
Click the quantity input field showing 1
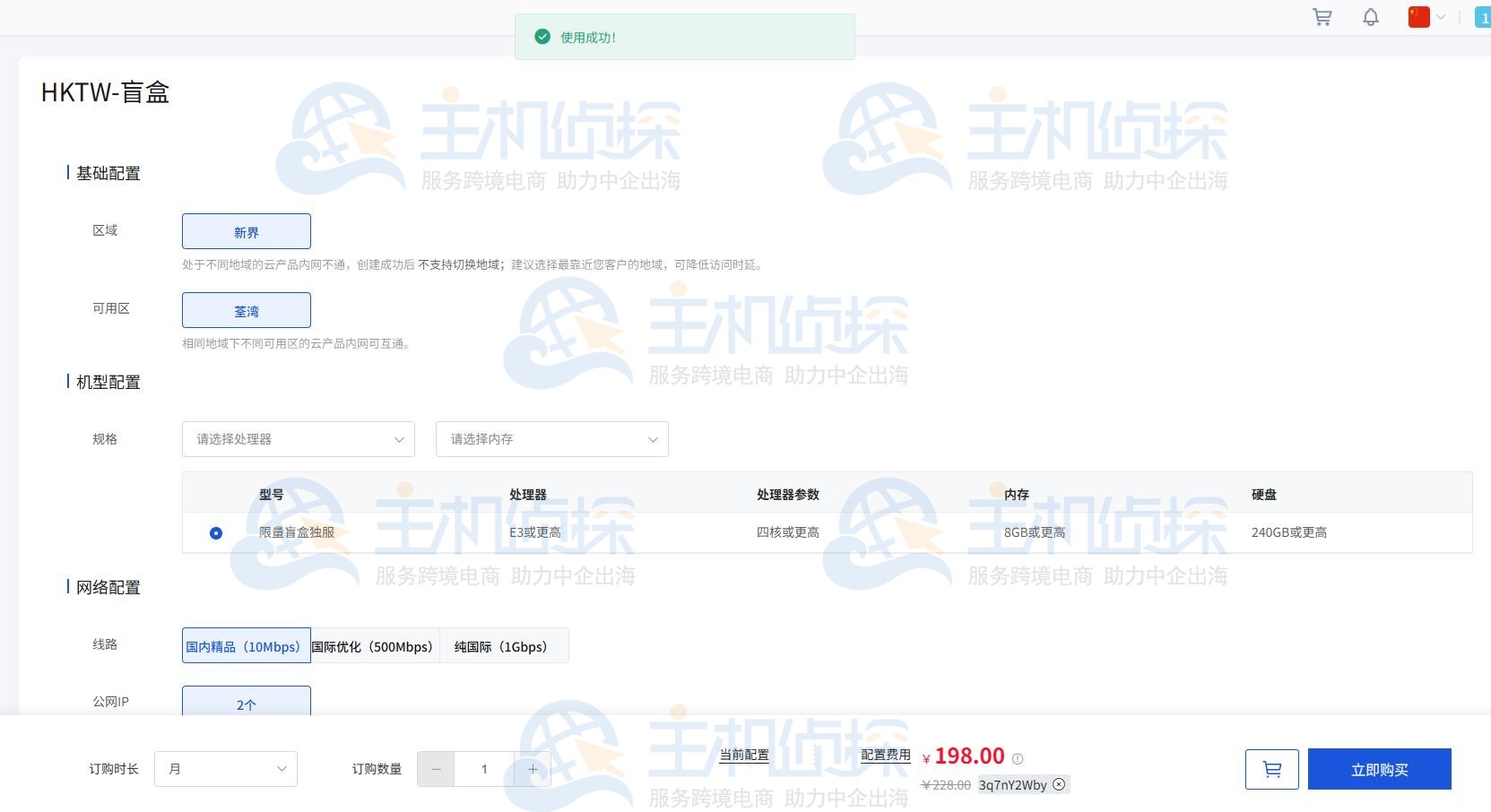tap(484, 768)
